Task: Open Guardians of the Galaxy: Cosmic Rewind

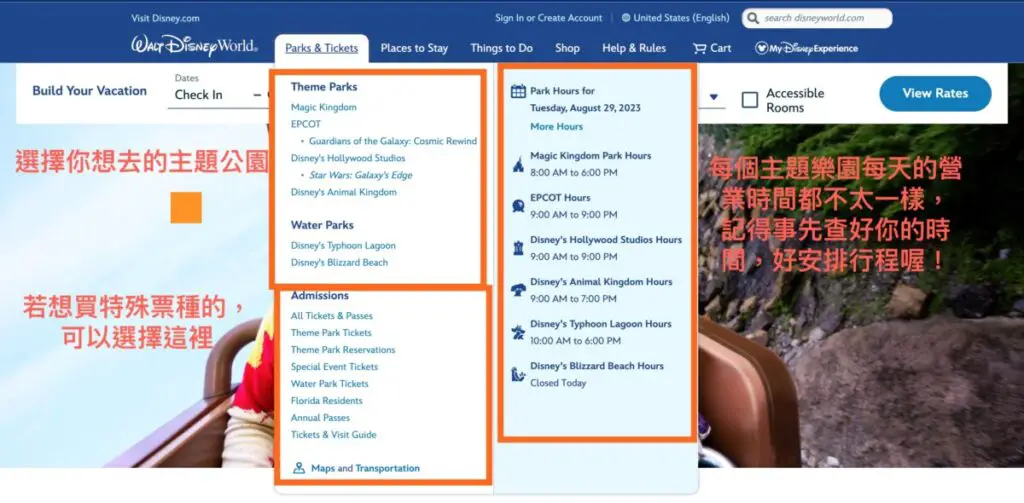Action: (x=393, y=141)
